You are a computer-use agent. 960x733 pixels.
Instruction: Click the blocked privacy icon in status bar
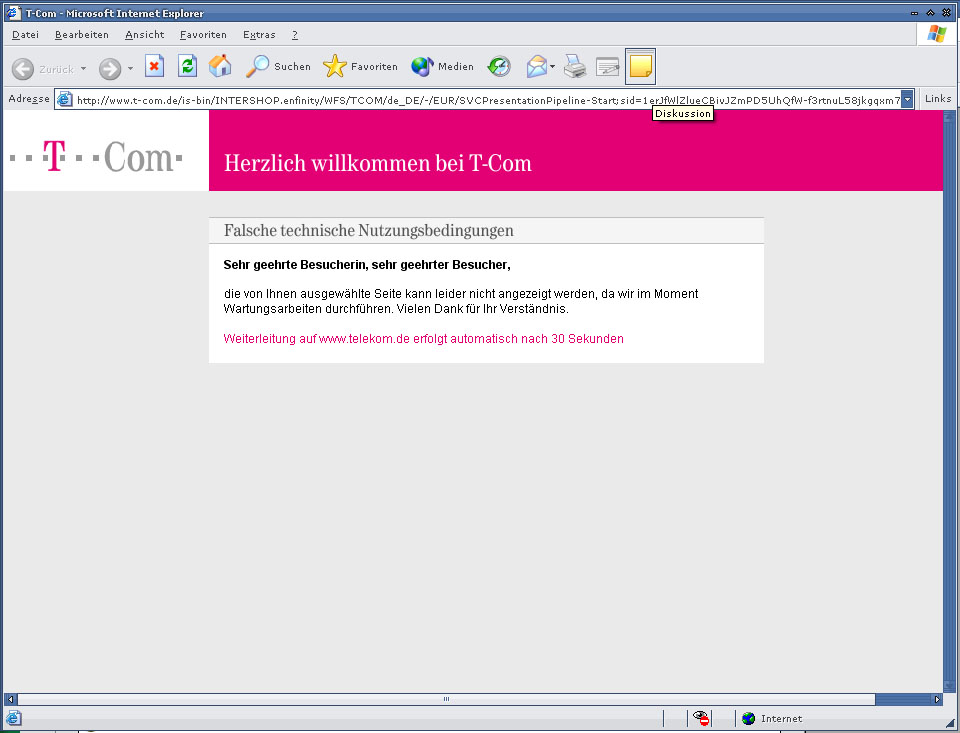(701, 718)
